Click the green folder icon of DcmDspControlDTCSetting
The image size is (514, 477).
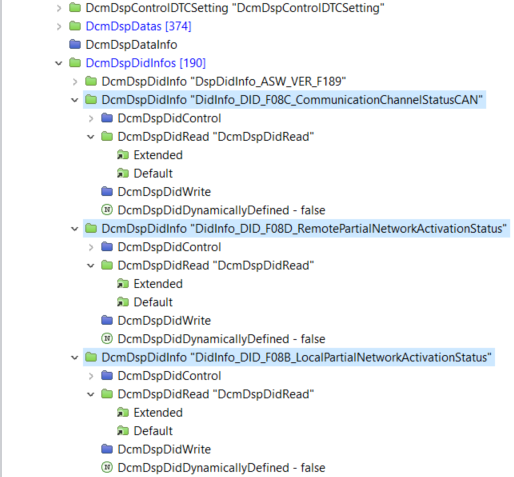[75, 7]
